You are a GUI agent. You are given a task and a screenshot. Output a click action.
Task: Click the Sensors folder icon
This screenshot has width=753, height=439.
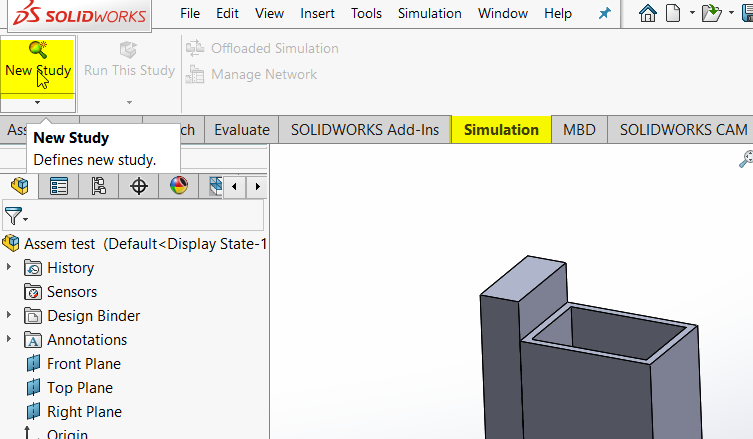tap(33, 292)
